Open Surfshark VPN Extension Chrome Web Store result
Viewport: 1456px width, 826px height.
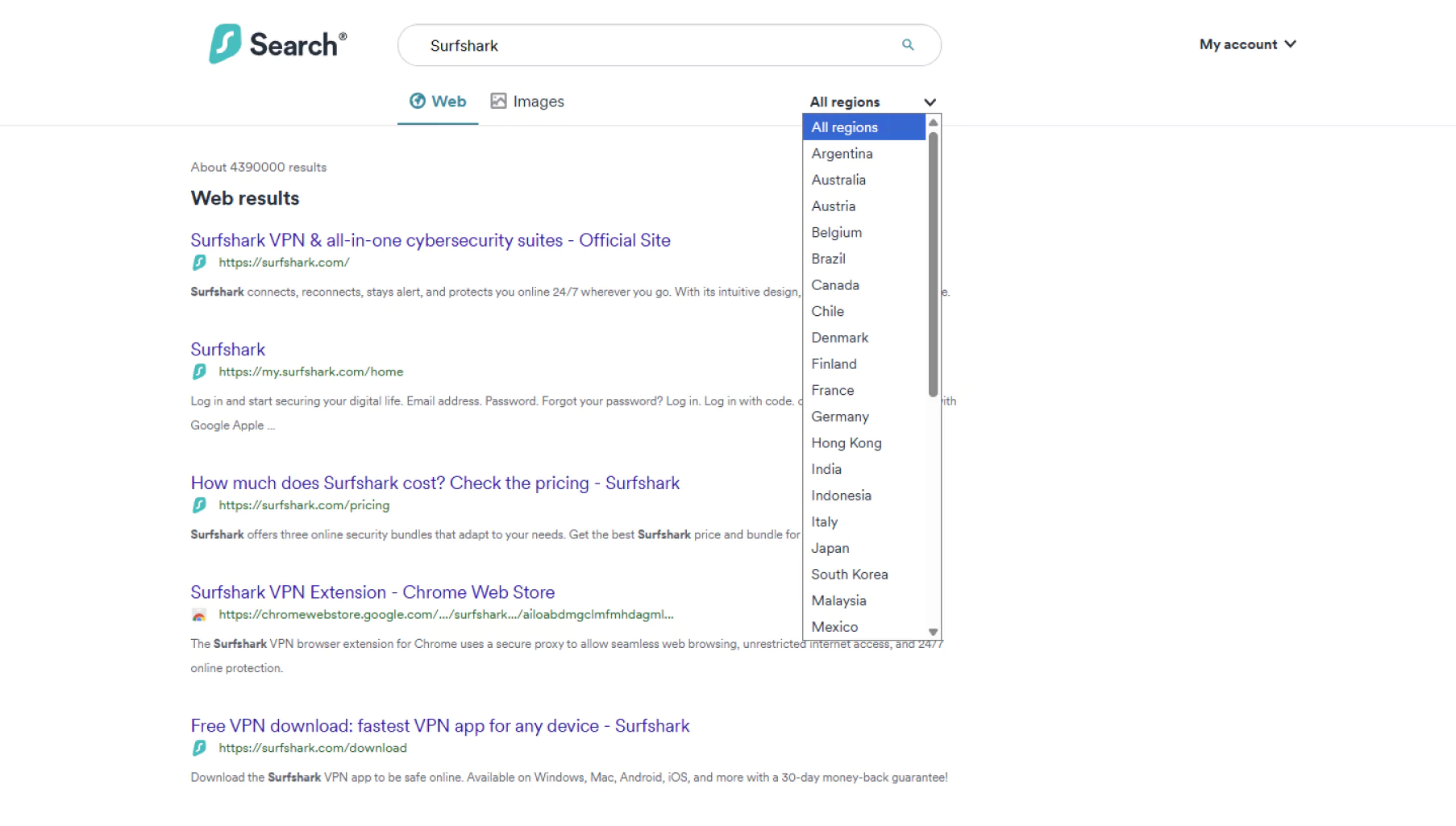click(x=372, y=592)
